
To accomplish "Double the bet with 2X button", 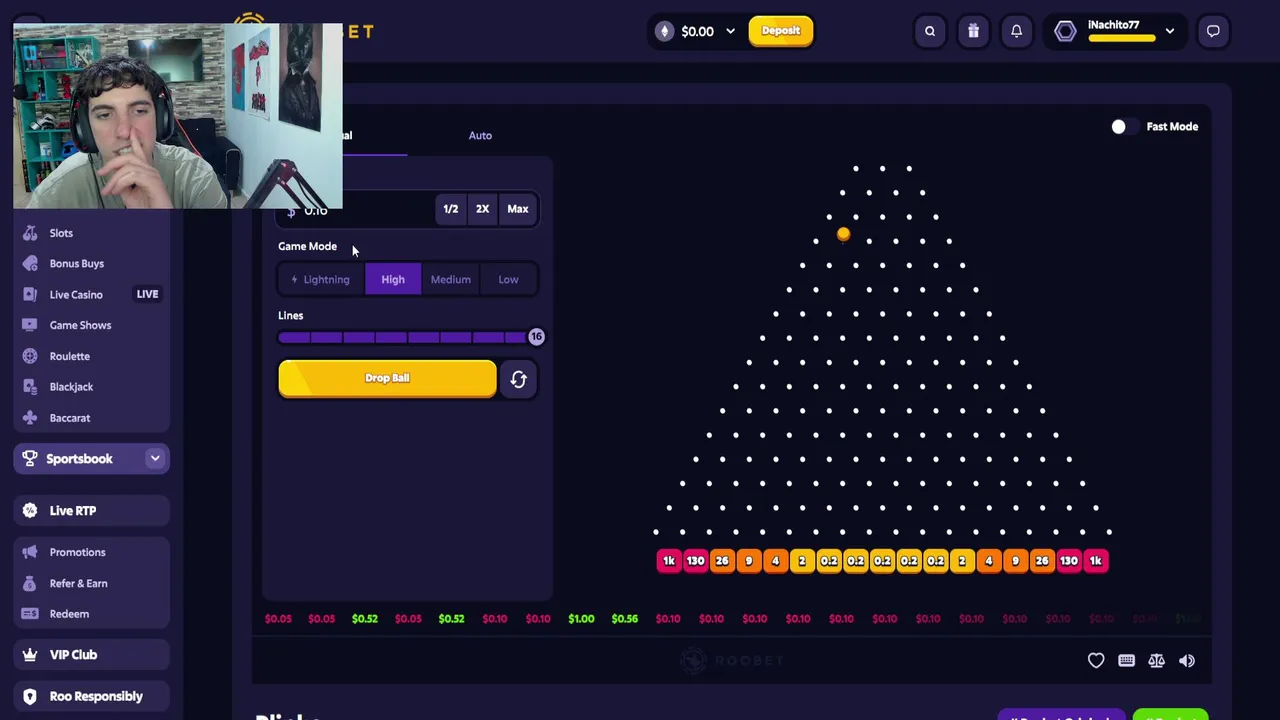I will point(482,209).
